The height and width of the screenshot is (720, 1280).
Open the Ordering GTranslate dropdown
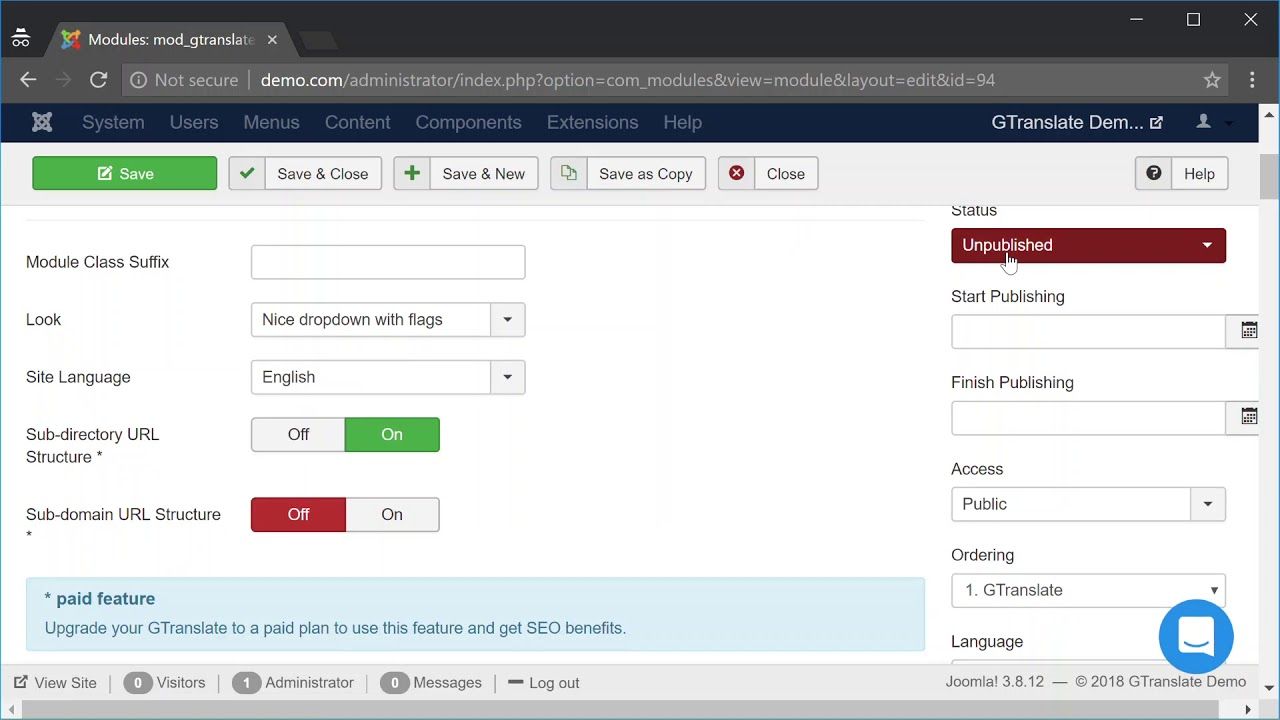[1088, 590]
